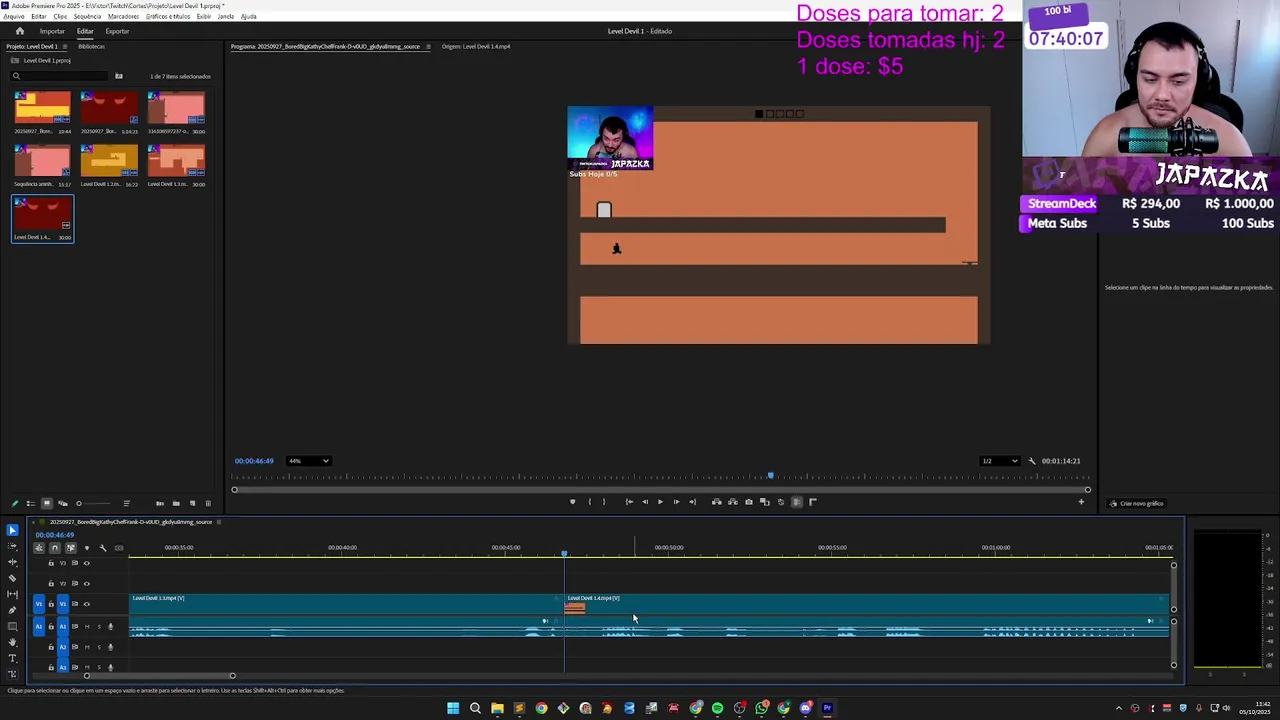
Task: Select the Ripple Edit tool
Action: (x=12, y=562)
